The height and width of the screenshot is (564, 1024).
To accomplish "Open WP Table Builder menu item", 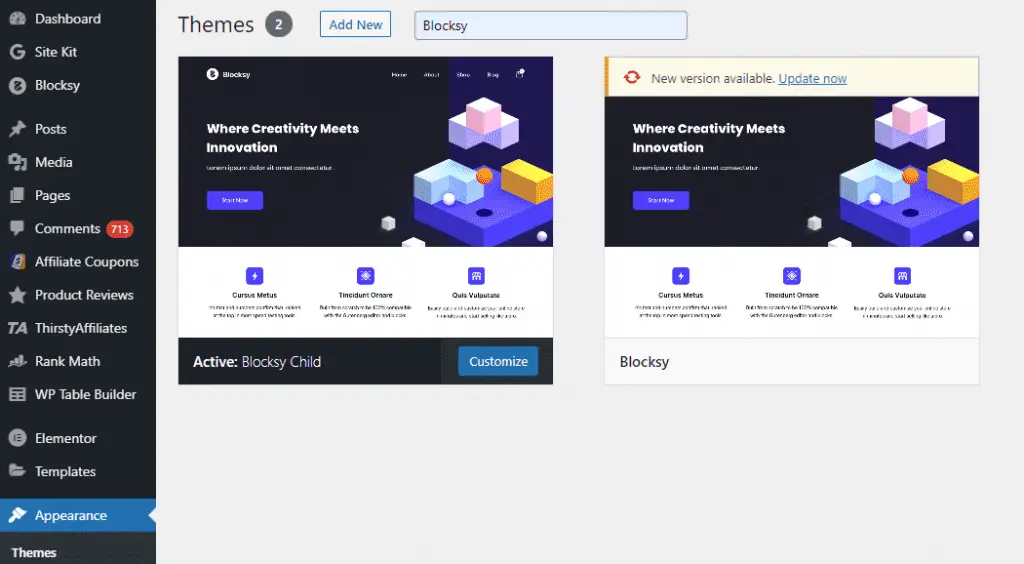I will [78, 394].
